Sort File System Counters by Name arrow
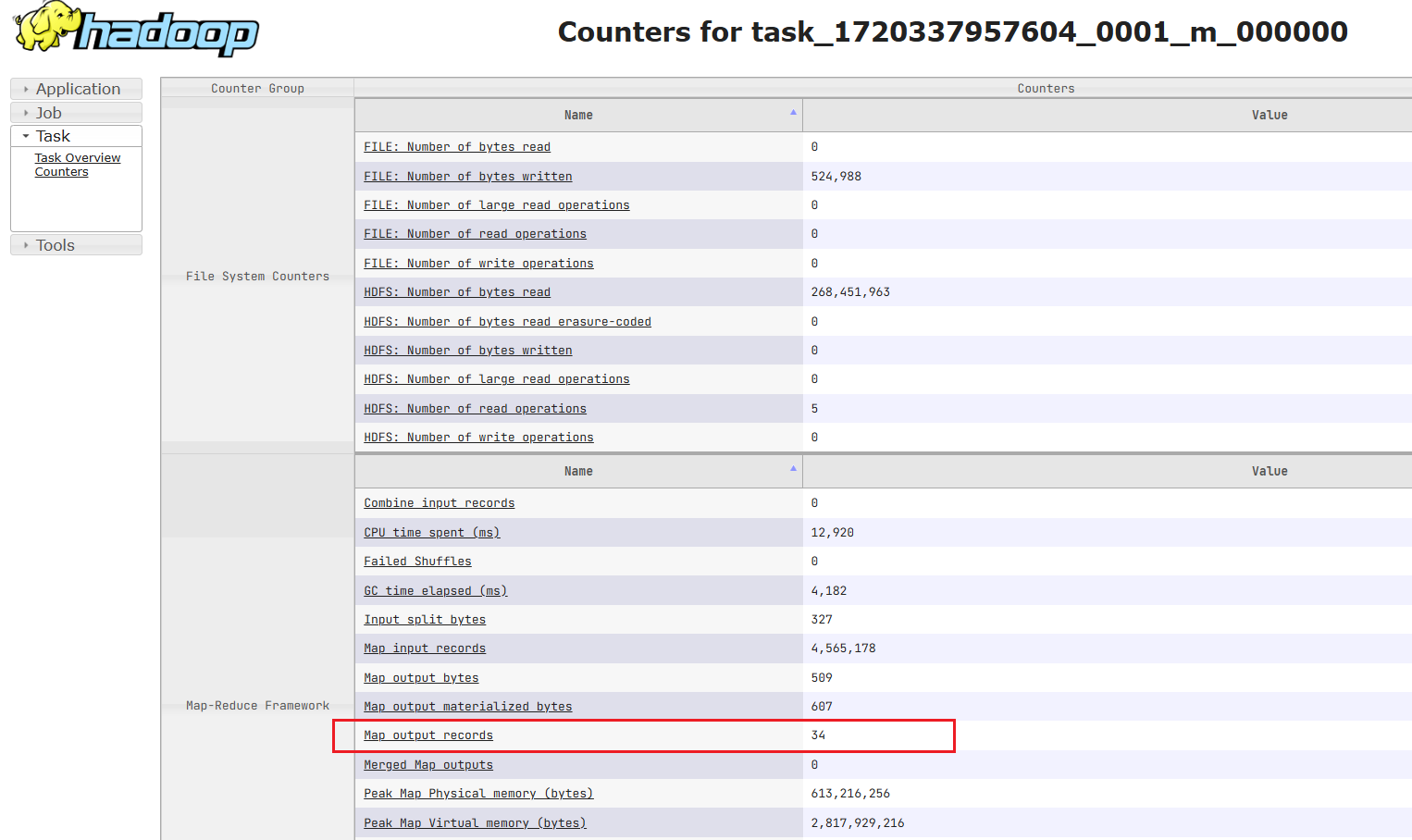The height and width of the screenshot is (840, 1412). coord(793,113)
